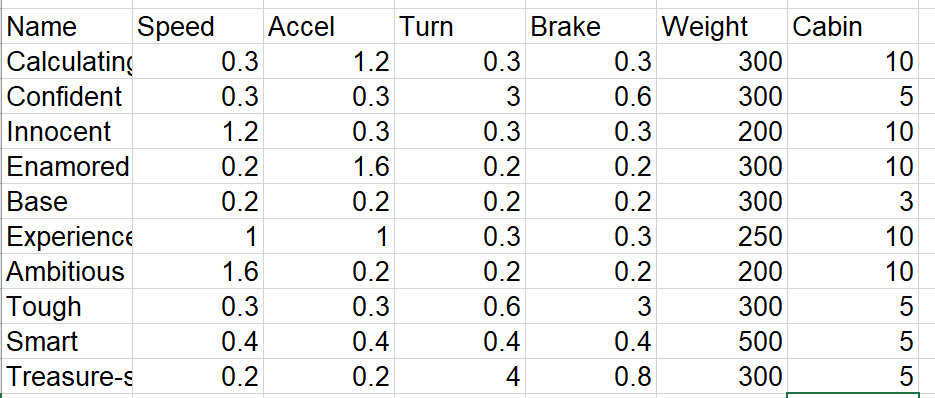Click Smart weight value 500
Image resolution: width=935 pixels, height=398 pixels.
(722, 341)
